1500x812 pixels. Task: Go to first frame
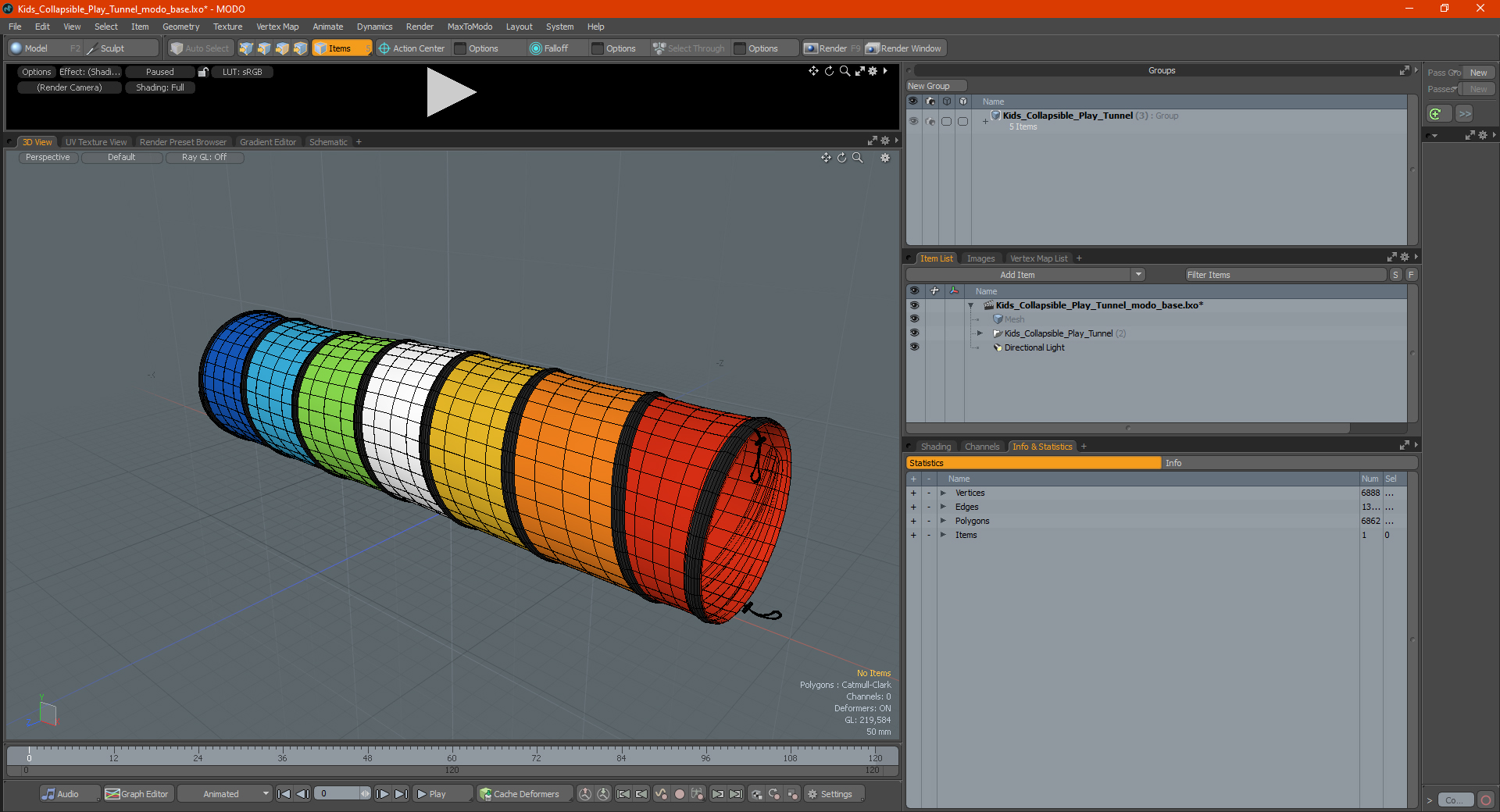pyautogui.click(x=284, y=794)
